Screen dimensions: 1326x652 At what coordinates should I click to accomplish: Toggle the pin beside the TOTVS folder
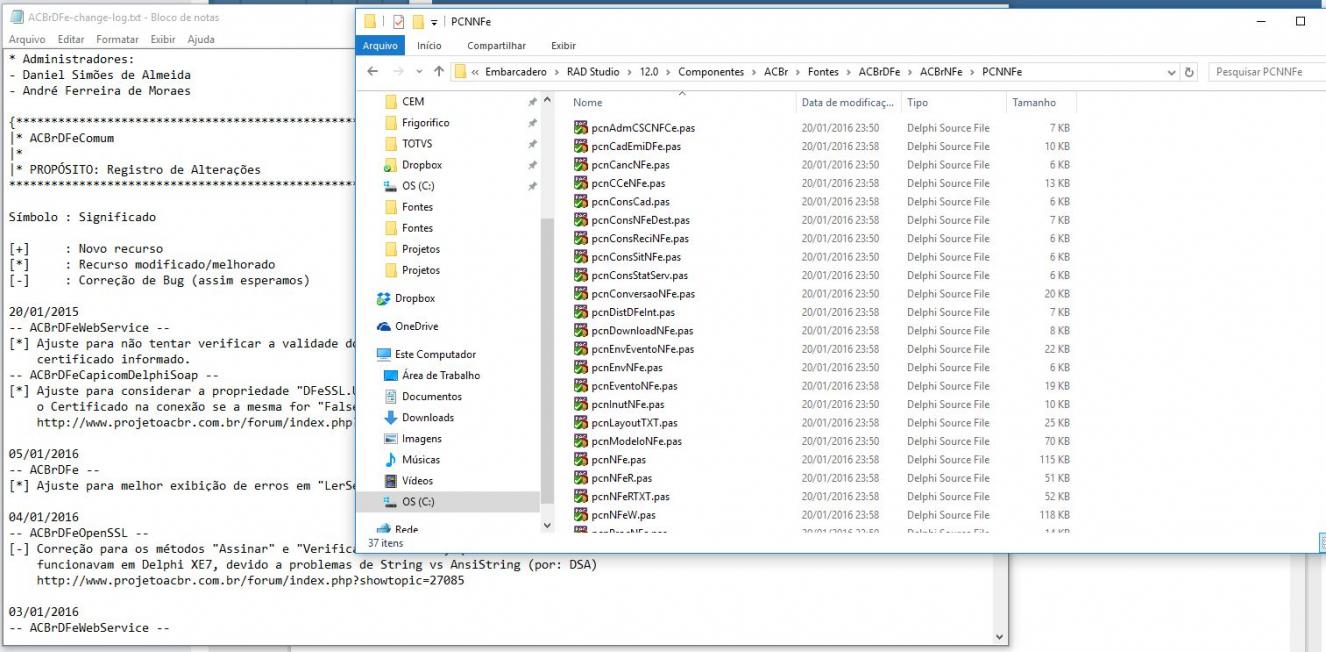[x=532, y=144]
